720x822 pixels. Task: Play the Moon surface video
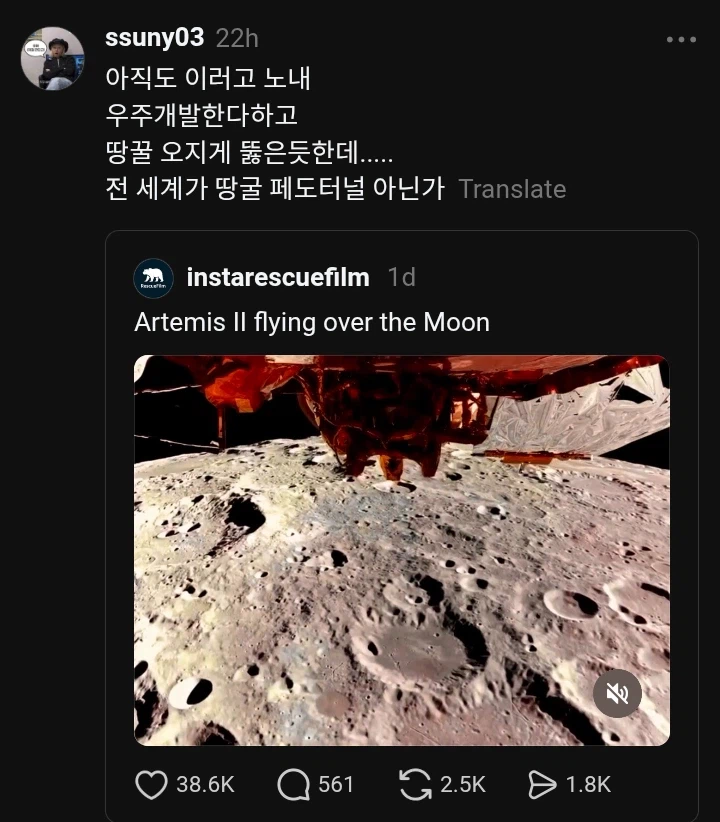coord(401,550)
